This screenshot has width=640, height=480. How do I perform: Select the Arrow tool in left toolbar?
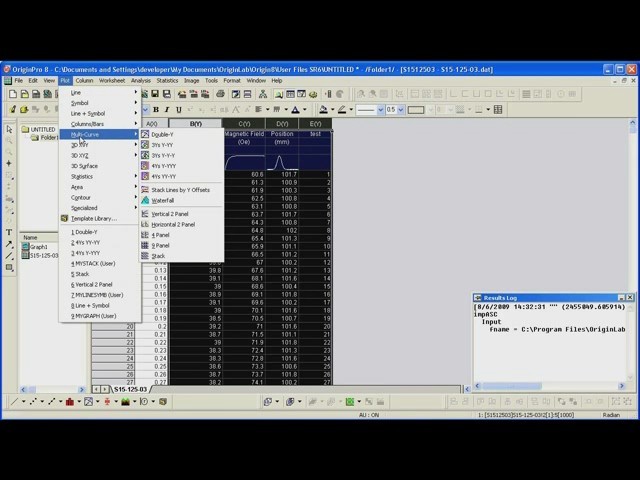(x=9, y=244)
